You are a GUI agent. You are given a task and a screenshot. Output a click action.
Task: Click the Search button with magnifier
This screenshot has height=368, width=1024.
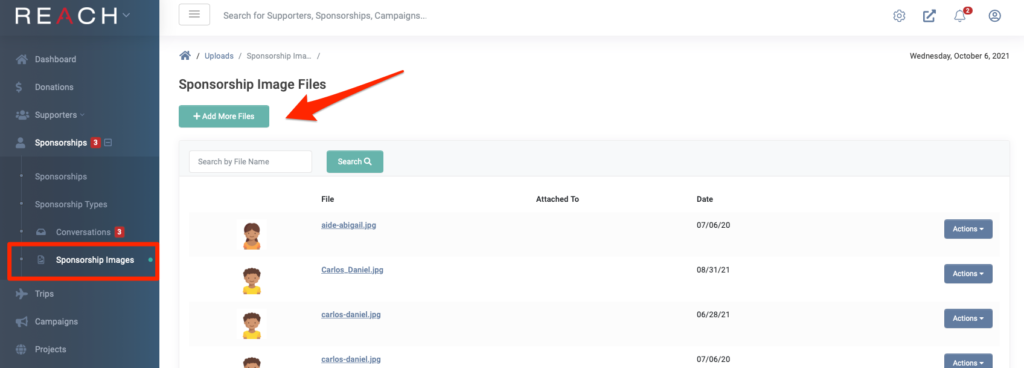coord(355,162)
